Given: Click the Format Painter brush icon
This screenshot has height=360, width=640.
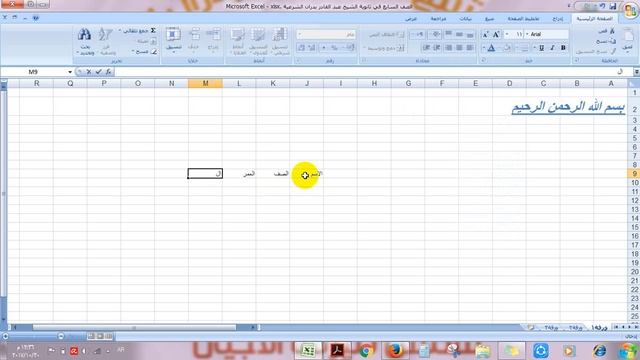Looking at the screenshot, I should tap(612, 51).
